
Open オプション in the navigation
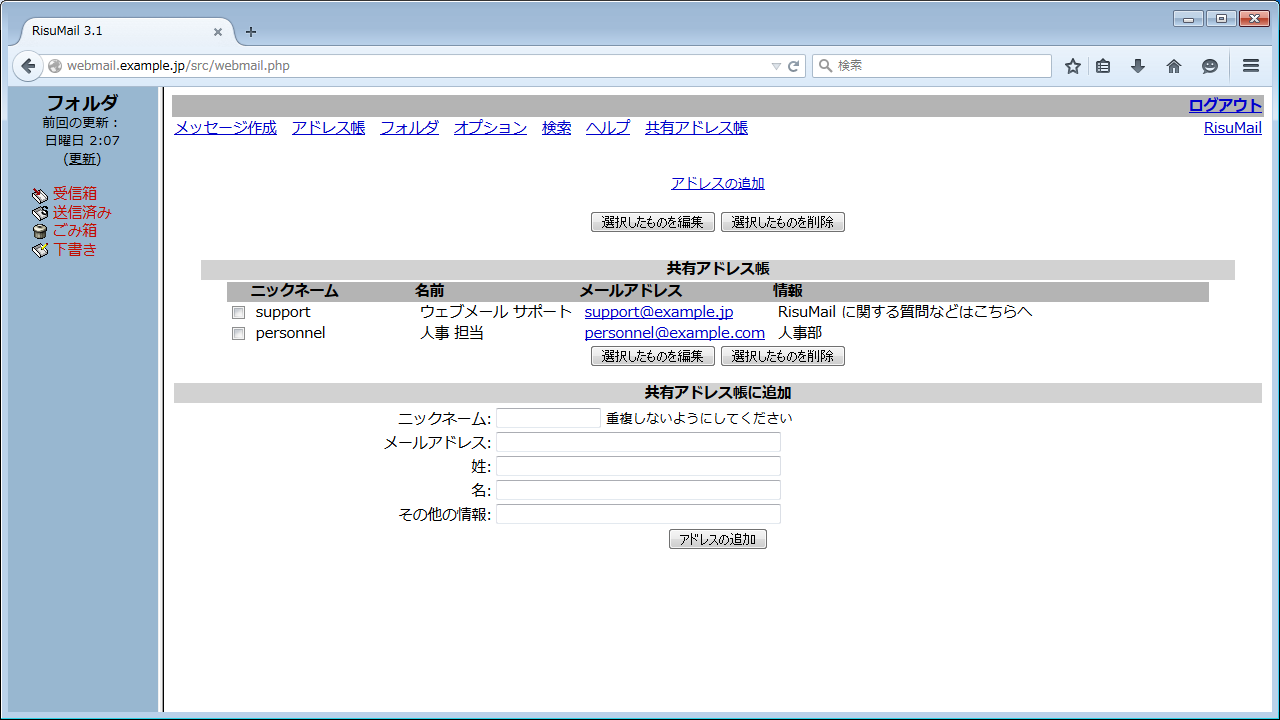(490, 128)
